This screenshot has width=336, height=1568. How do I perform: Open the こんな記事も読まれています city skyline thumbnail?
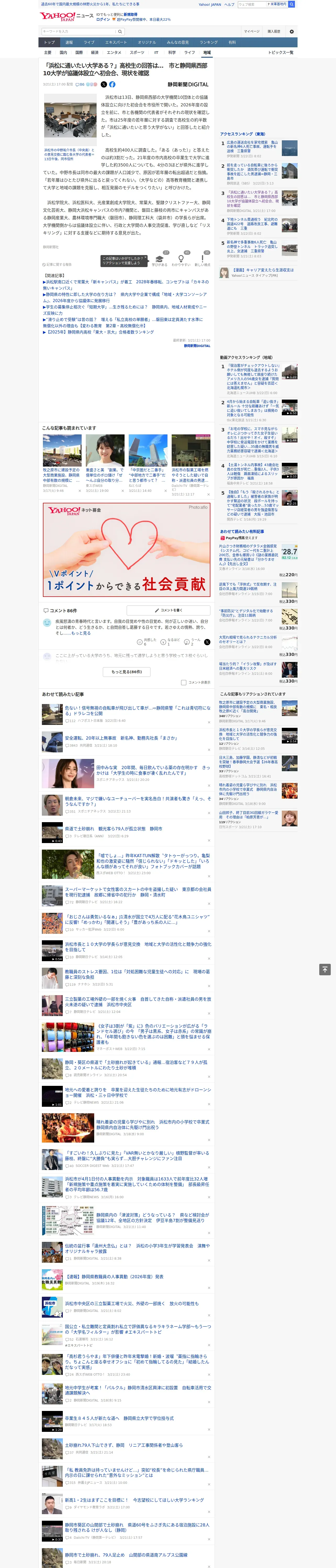tap(148, 451)
